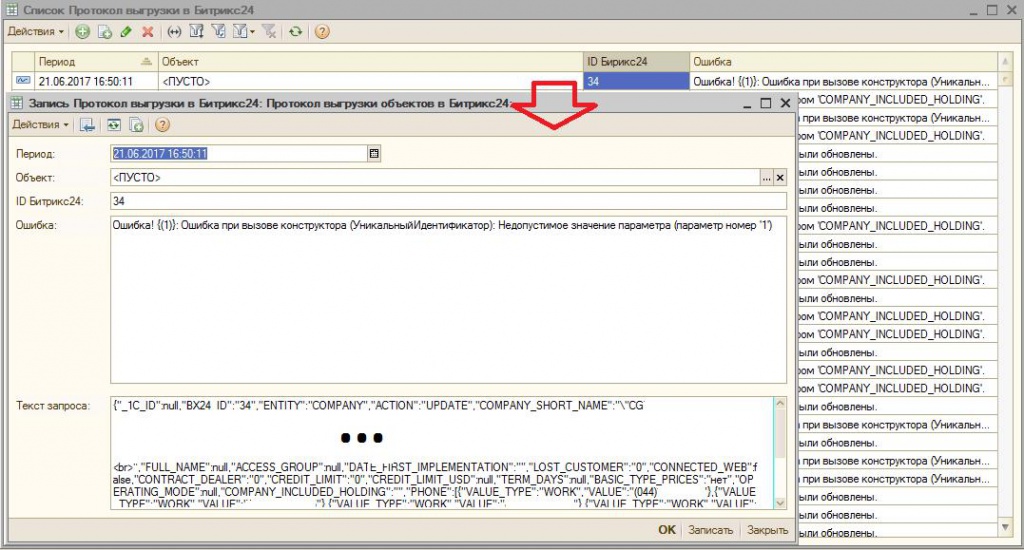This screenshot has height=550, width=1024.
Task: Click Find in list icon in record window
Action: (88, 125)
